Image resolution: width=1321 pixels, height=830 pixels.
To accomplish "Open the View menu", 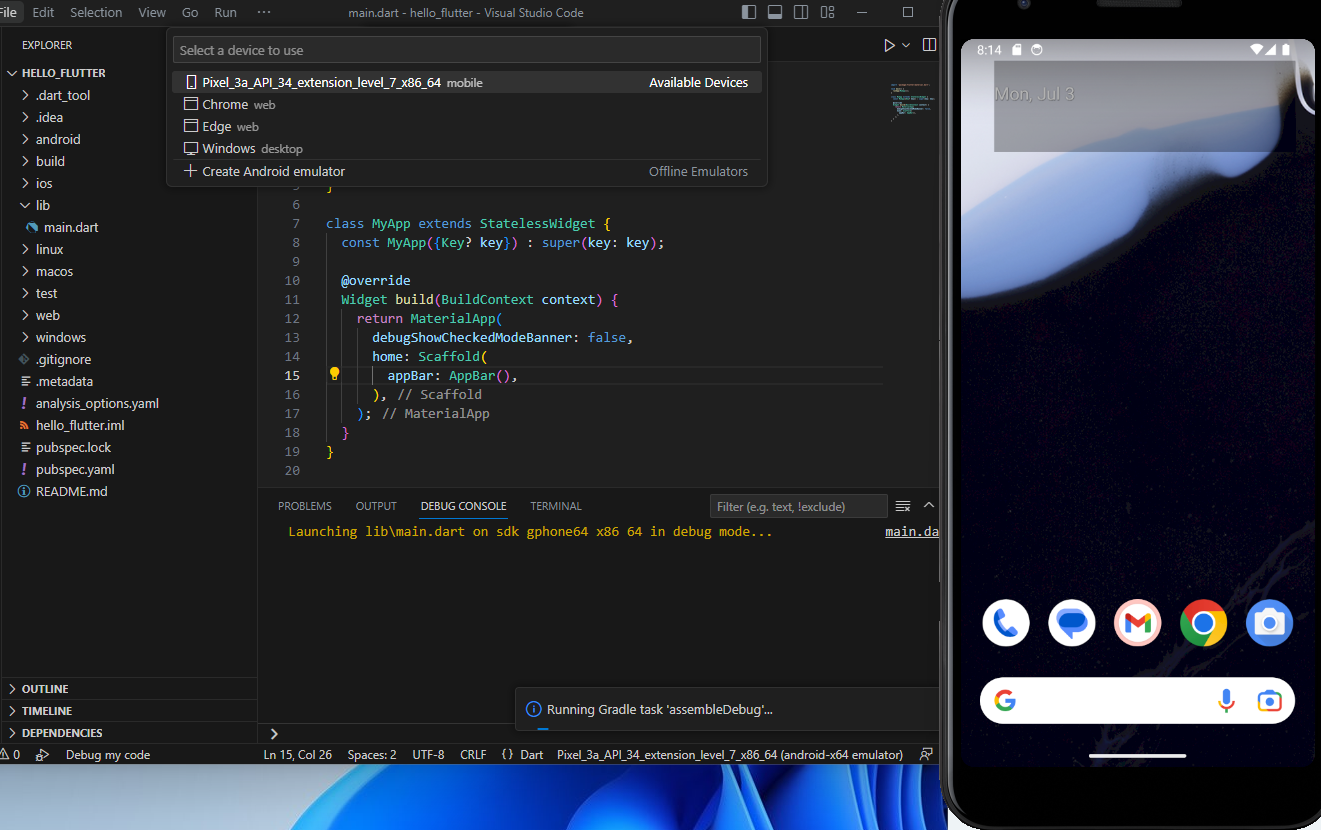I will pyautogui.click(x=152, y=12).
